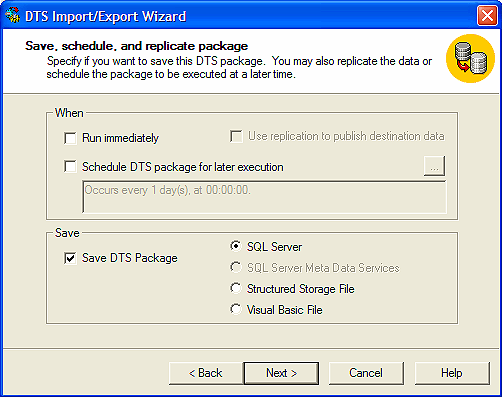This screenshot has height=397, width=502.
Task: Click the Save, schedule, and replicate package heading
Action: pyautogui.click(x=137, y=46)
